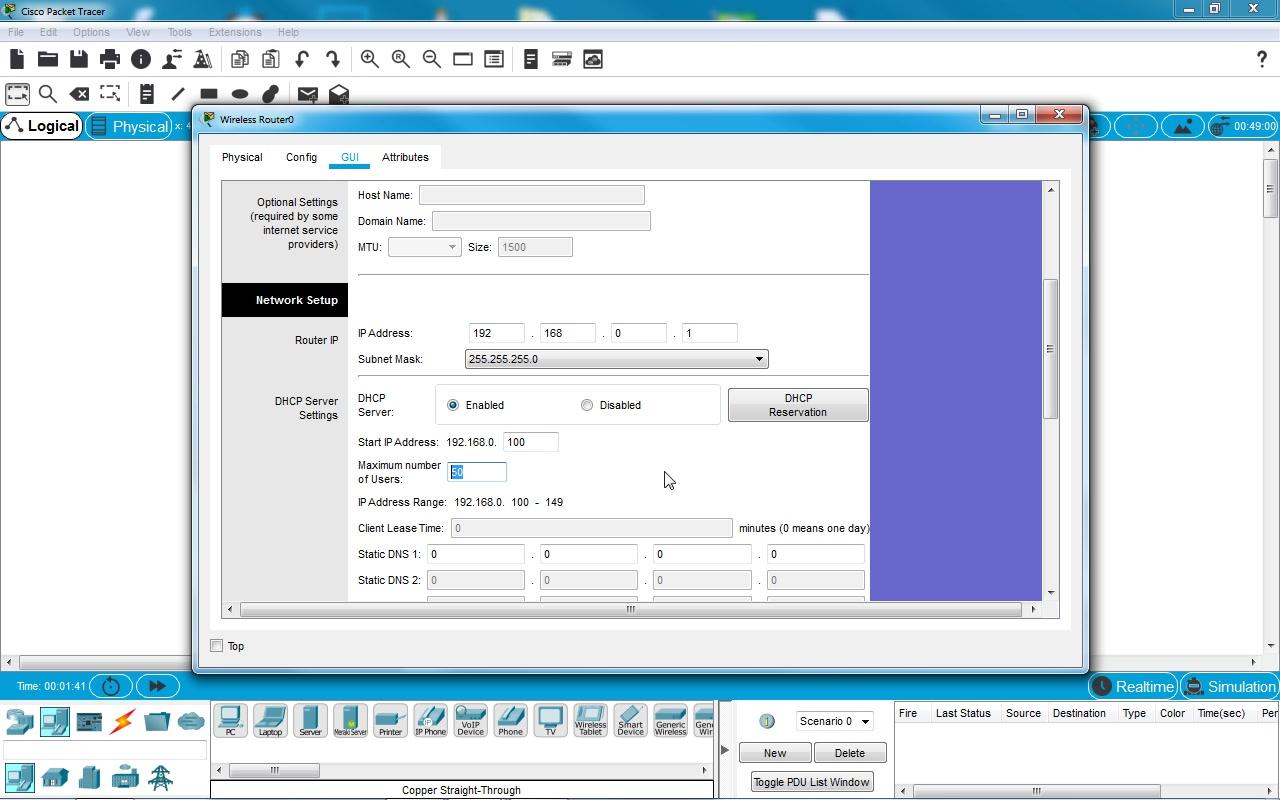Click the DHCP Reservation button
Screen dimensions: 1280x800
point(797,405)
